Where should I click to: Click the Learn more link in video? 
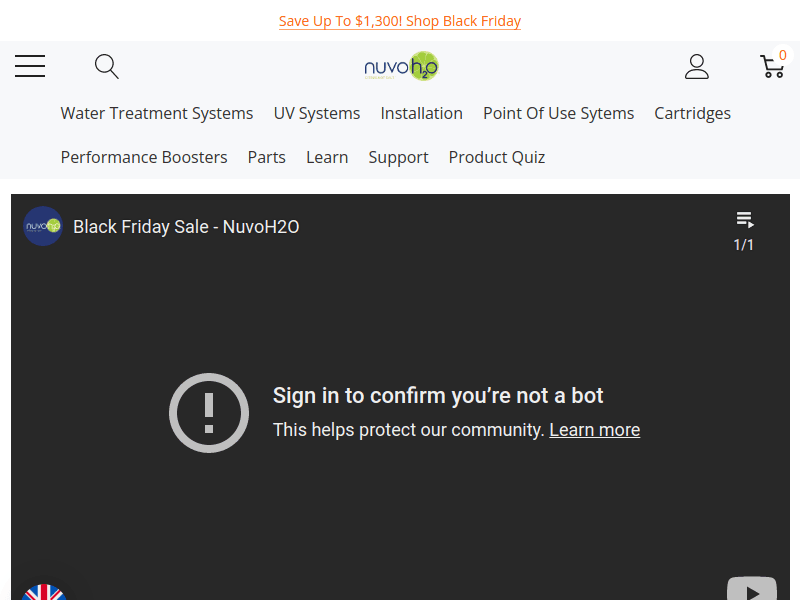(594, 430)
